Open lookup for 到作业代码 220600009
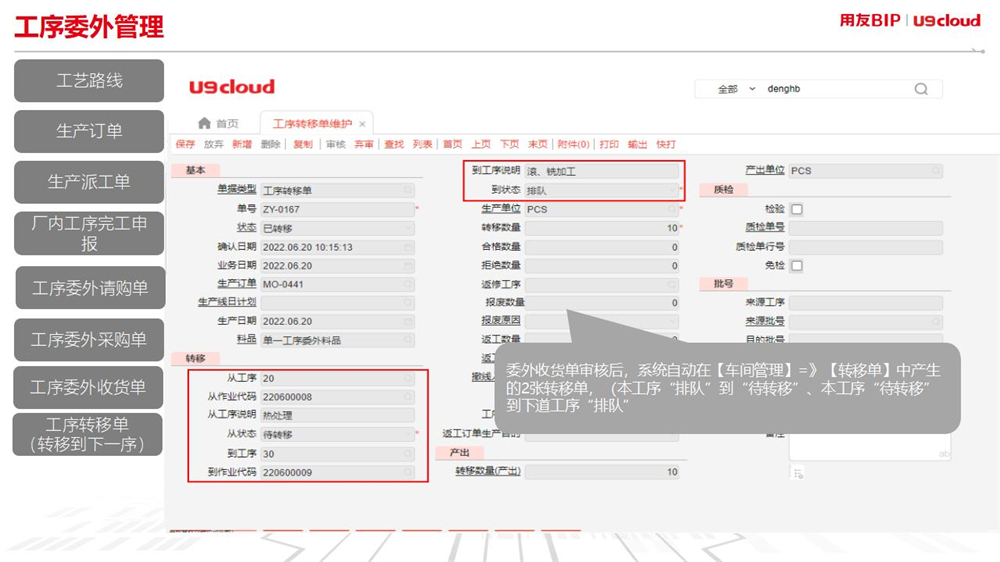The height and width of the screenshot is (562, 1000). tap(408, 473)
